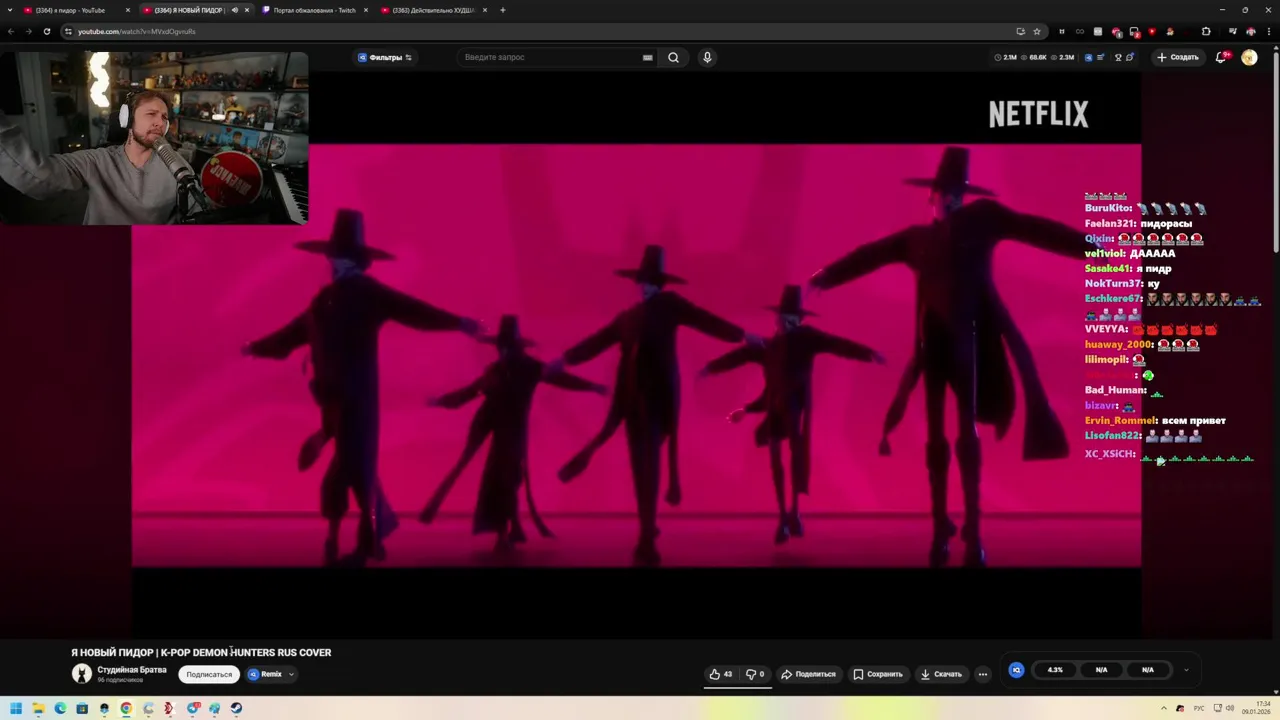This screenshot has width=1280, height=720.
Task: Click the blue extension badge beside 4.3% stat
Action: (x=1016, y=670)
